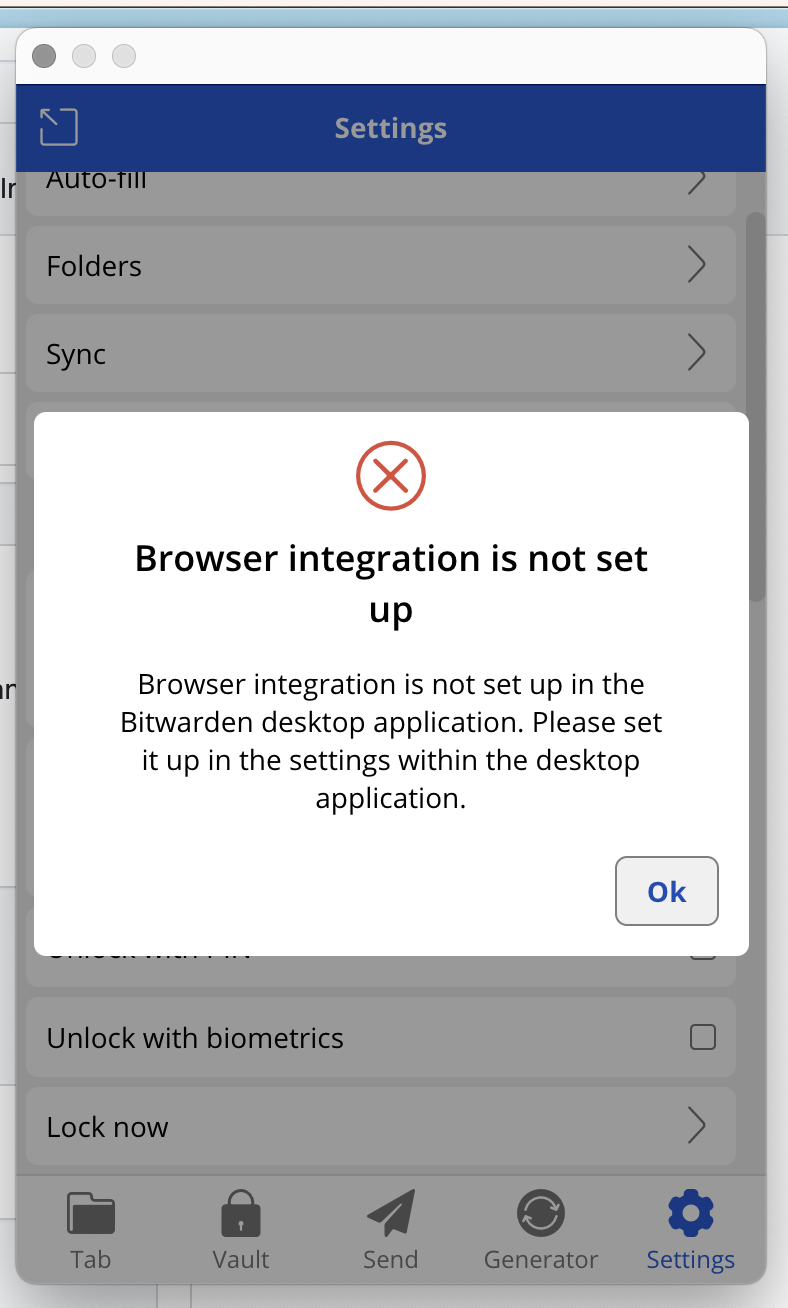Click the Settings title in the header
The image size is (788, 1308).
[x=390, y=127]
